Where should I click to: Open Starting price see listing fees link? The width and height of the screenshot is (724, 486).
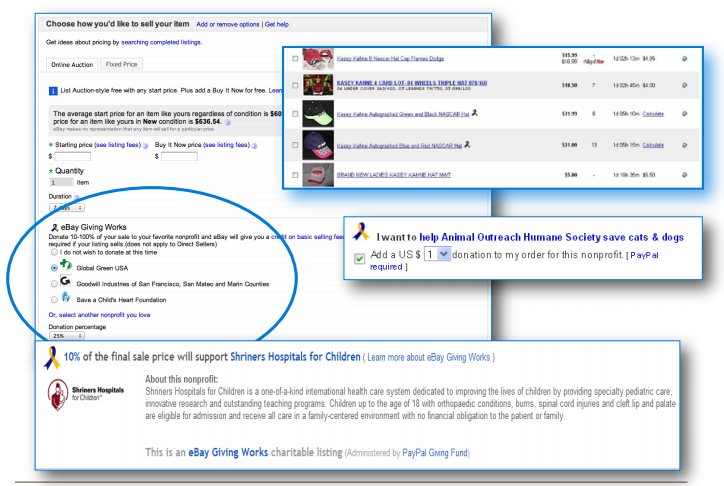tap(117, 145)
